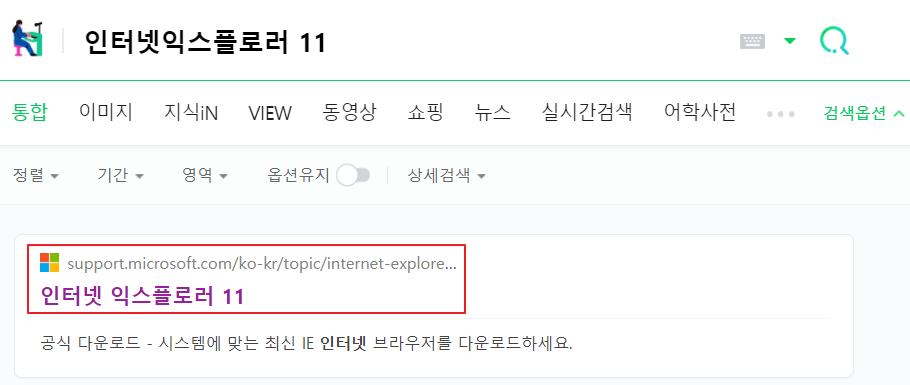Image resolution: width=910 pixels, height=385 pixels.
Task: Open the on-screen keyboard icon
Action: 752,41
